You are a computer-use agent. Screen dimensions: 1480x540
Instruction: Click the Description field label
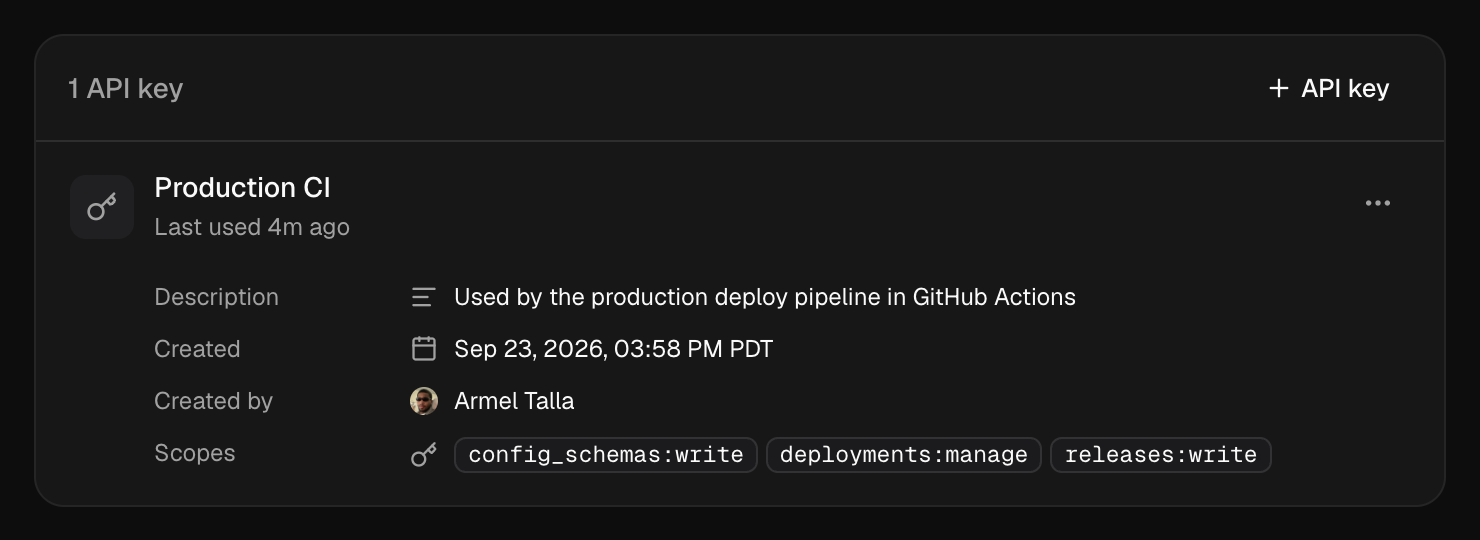(x=217, y=297)
